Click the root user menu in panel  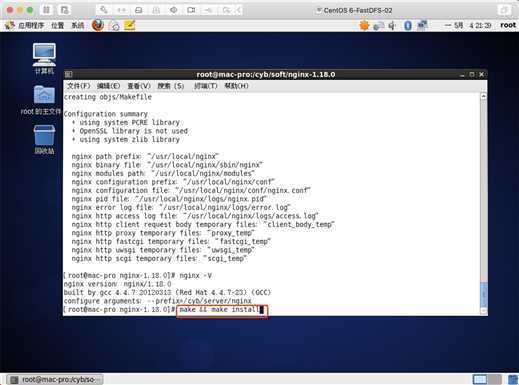508,25
